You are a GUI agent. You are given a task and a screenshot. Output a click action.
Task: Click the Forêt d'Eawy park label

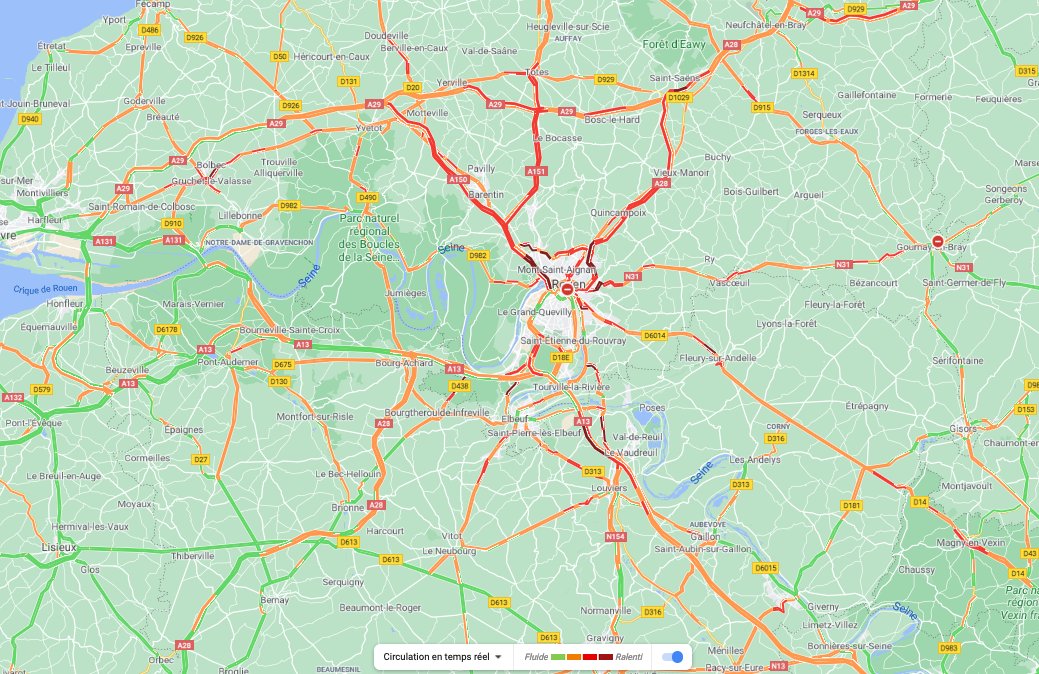click(674, 44)
